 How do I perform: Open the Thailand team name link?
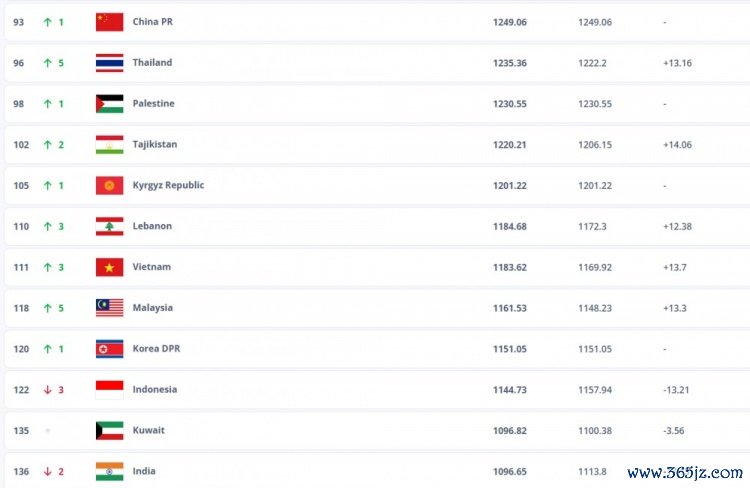click(x=152, y=63)
